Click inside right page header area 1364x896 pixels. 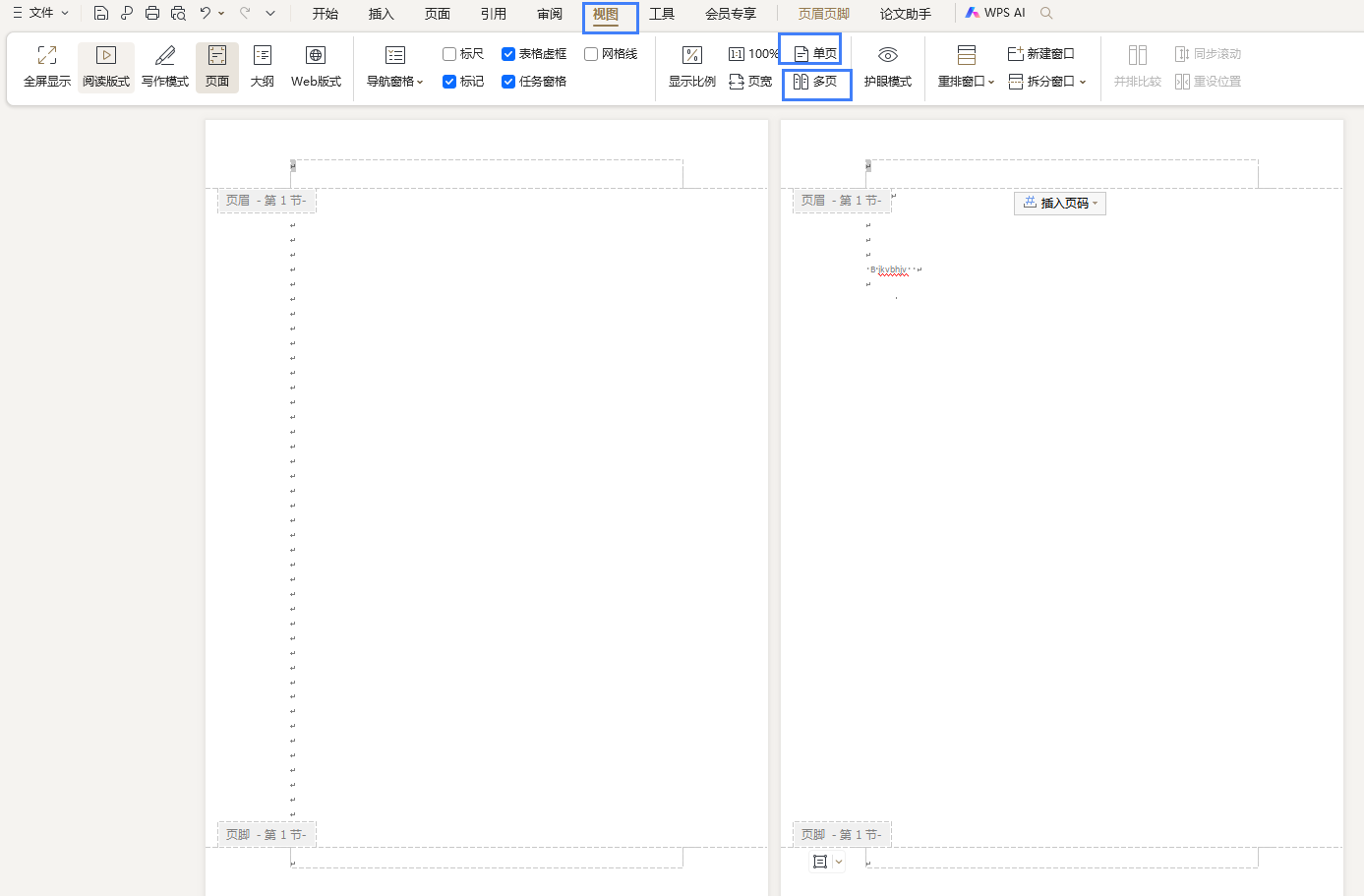(1062, 174)
